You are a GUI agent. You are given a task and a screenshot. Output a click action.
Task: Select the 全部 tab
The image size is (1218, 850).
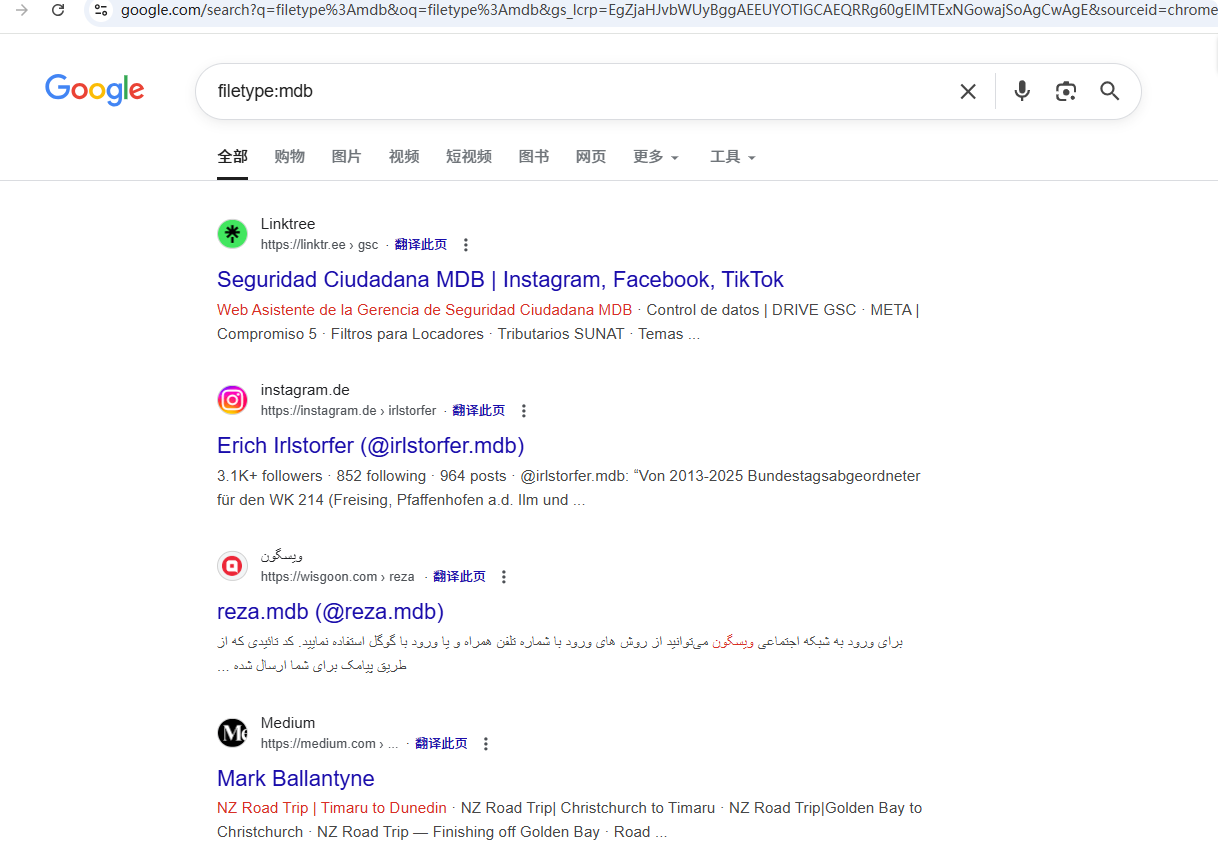[x=232, y=157]
